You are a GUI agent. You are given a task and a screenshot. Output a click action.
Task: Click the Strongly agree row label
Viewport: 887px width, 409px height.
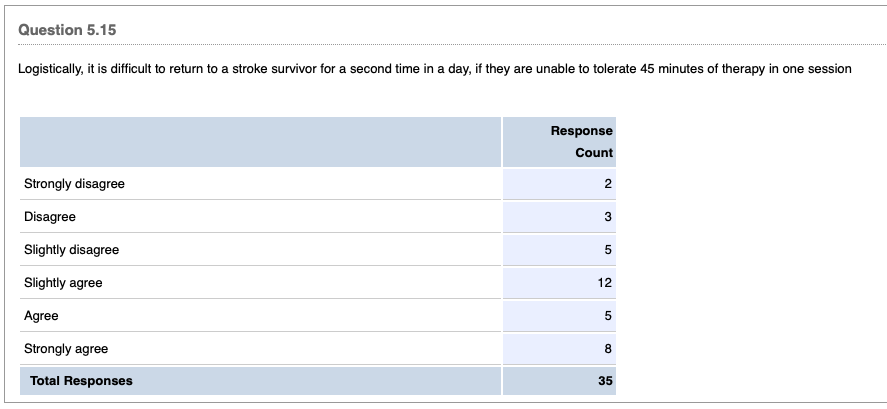click(x=66, y=349)
